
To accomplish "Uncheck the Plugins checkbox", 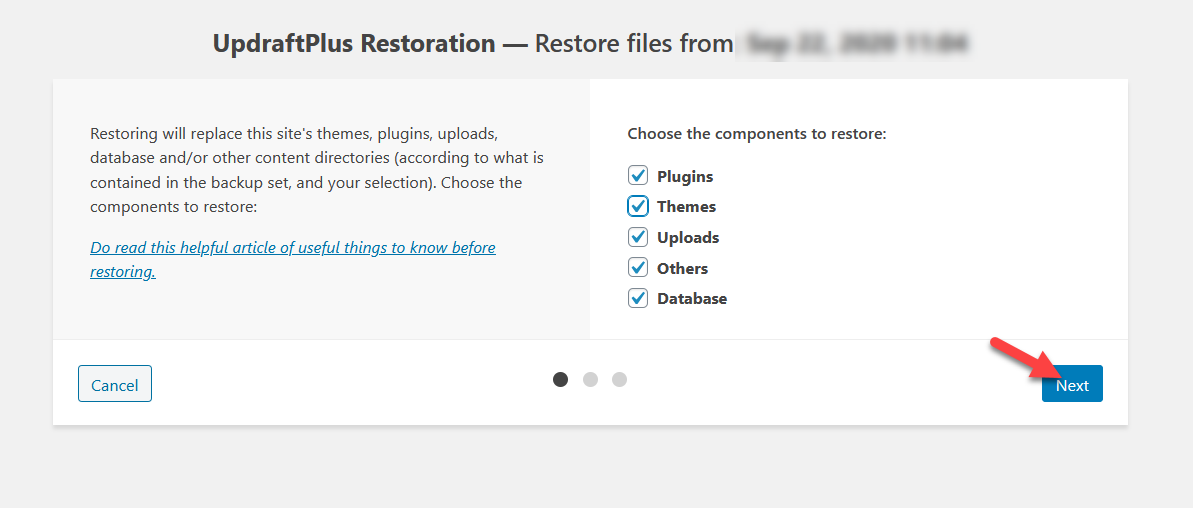I will (638, 176).
